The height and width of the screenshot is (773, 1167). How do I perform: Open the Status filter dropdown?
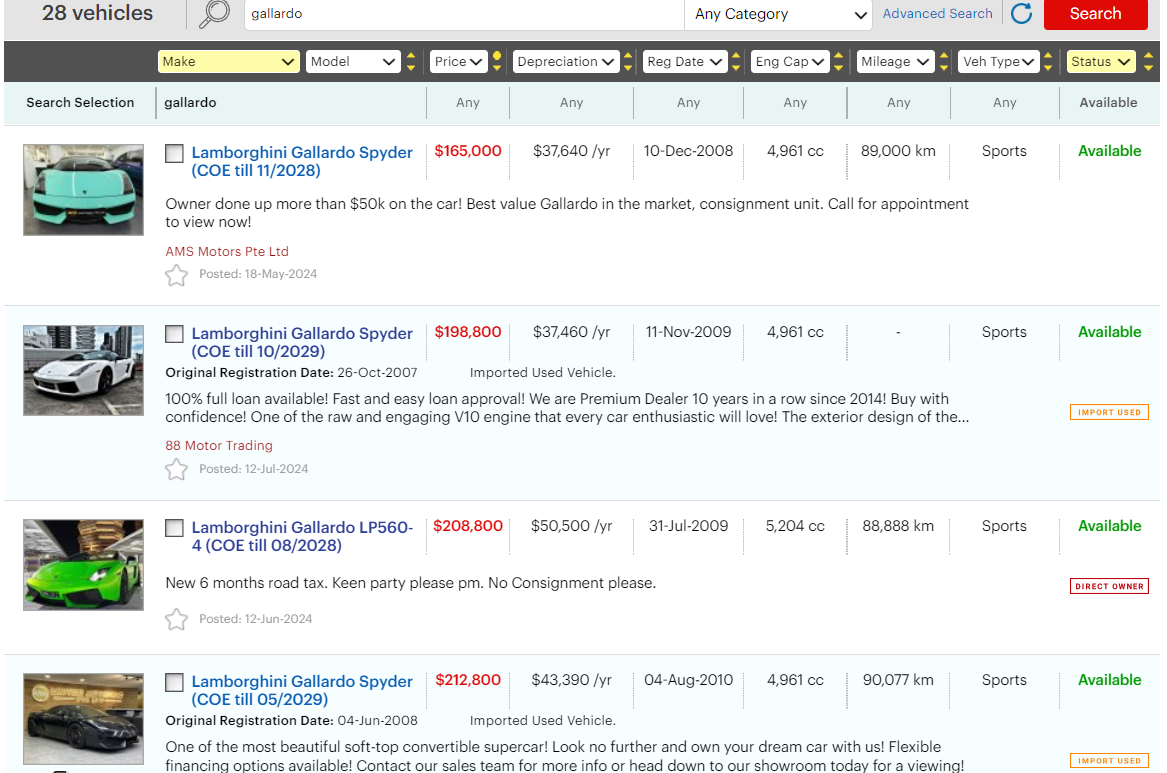(x=1100, y=62)
